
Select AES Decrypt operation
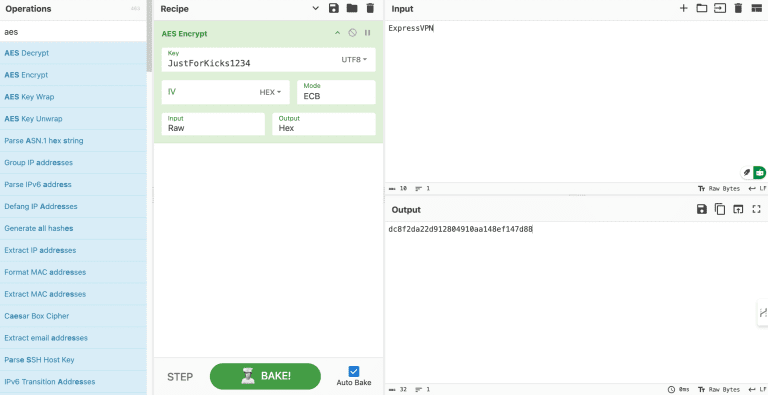[73, 53]
